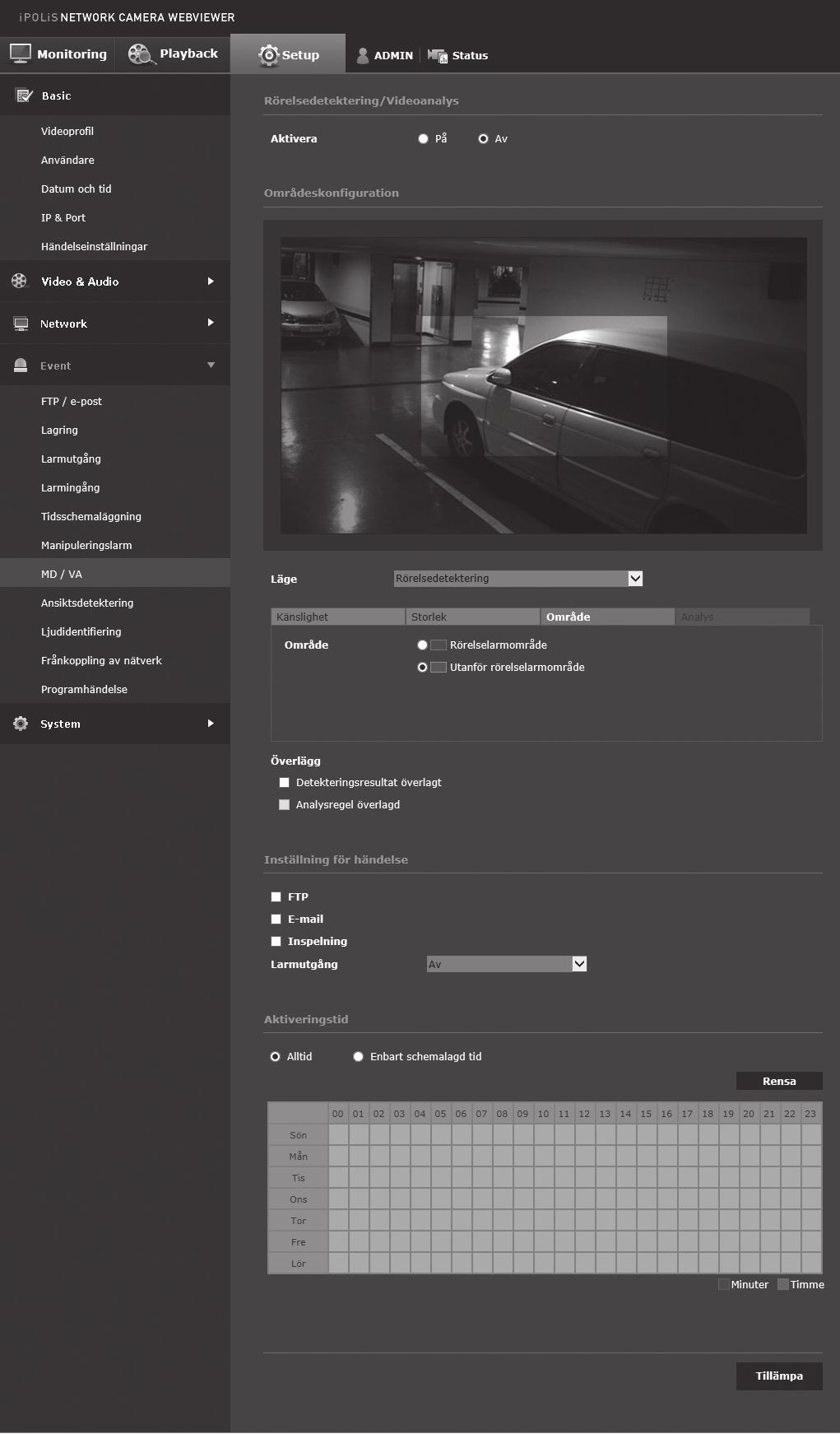Click the Minuter legend swatch
The height and width of the screenshot is (1434, 840).
(x=723, y=1284)
